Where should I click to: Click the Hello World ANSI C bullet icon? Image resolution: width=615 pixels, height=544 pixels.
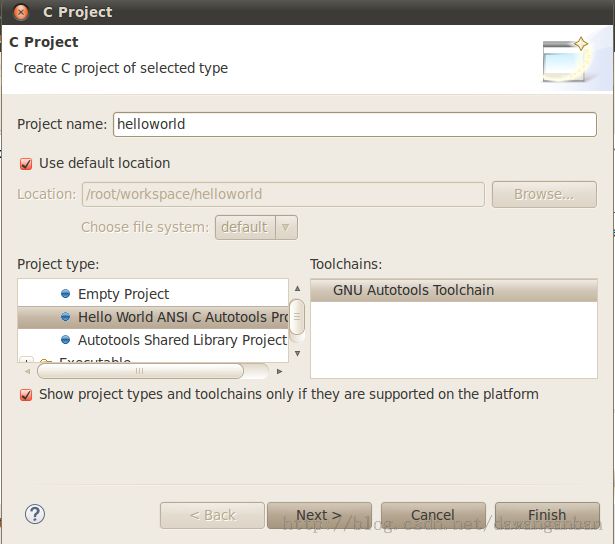click(66, 317)
